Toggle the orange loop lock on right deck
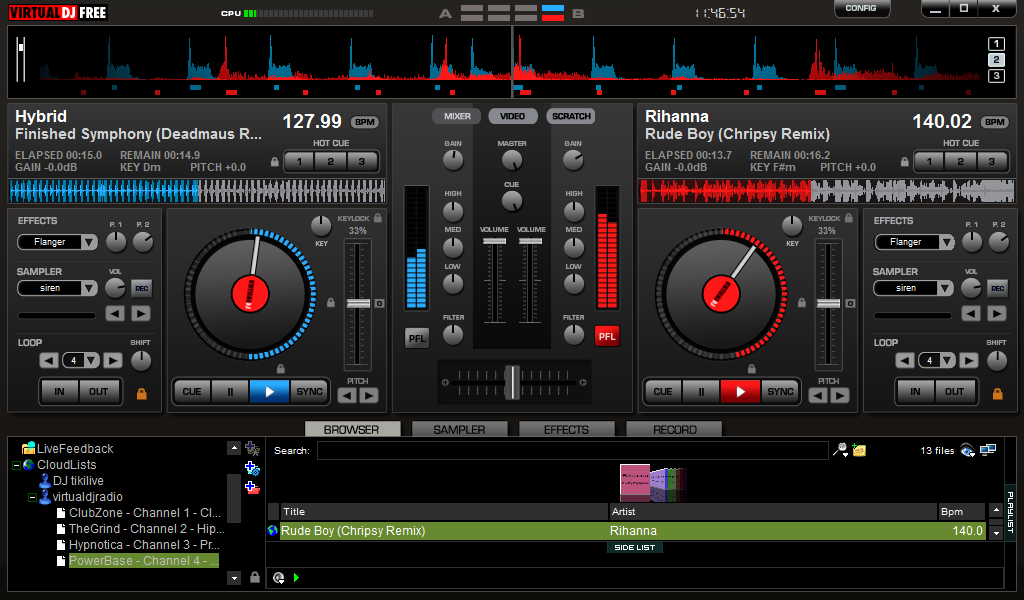The width and height of the screenshot is (1024, 600). pos(997,394)
